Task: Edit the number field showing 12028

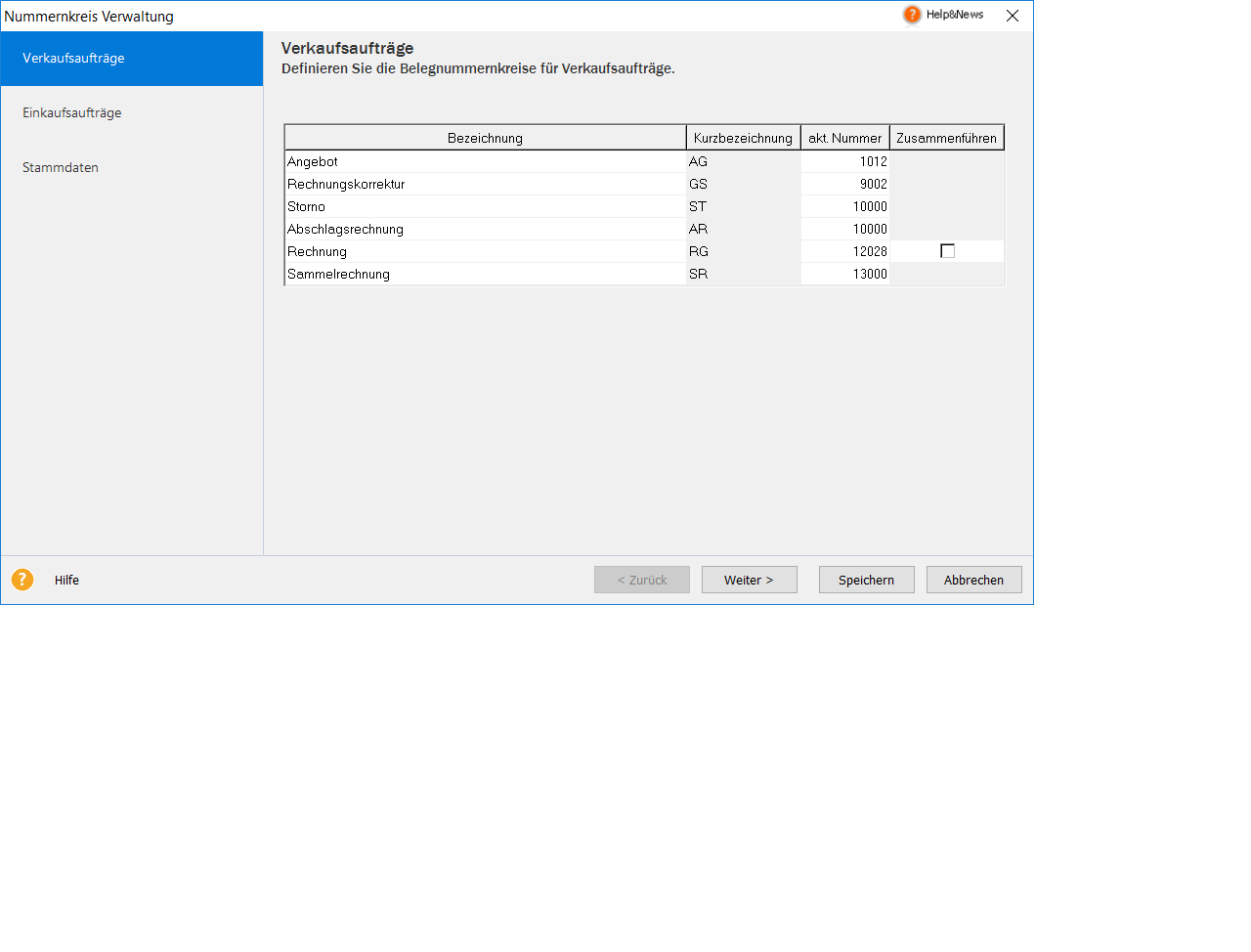Action: click(x=845, y=252)
